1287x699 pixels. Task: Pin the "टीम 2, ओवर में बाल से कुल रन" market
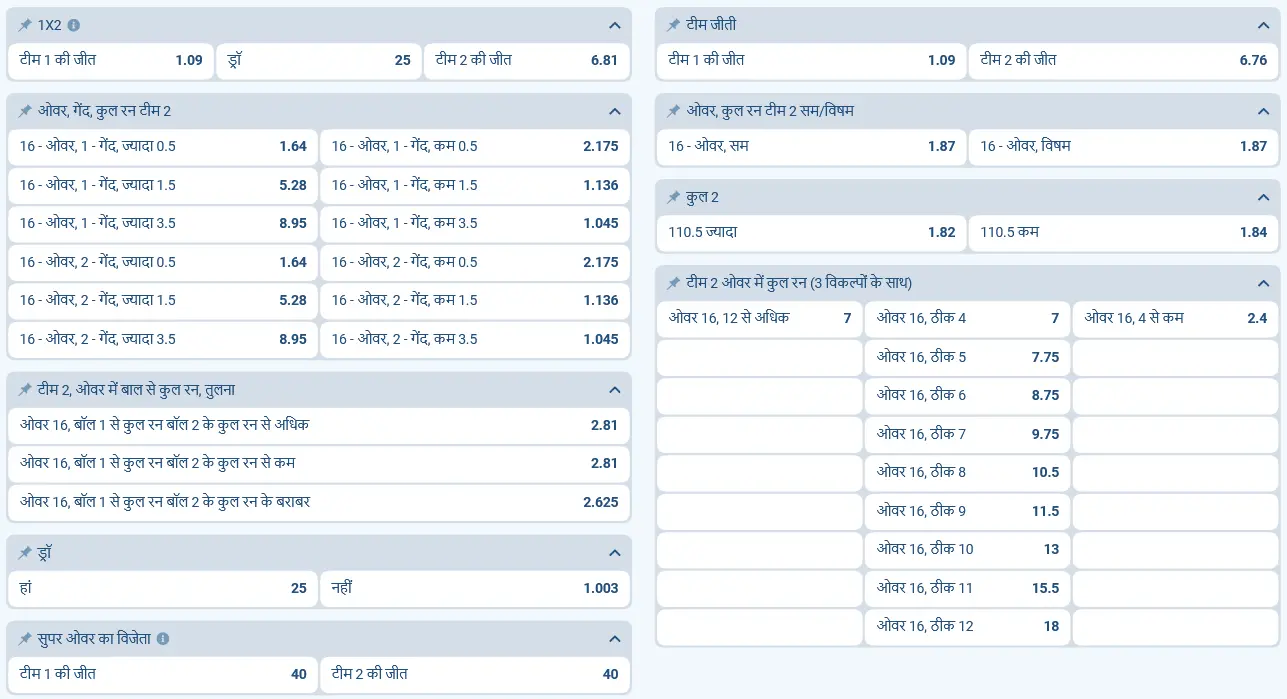coord(25,390)
